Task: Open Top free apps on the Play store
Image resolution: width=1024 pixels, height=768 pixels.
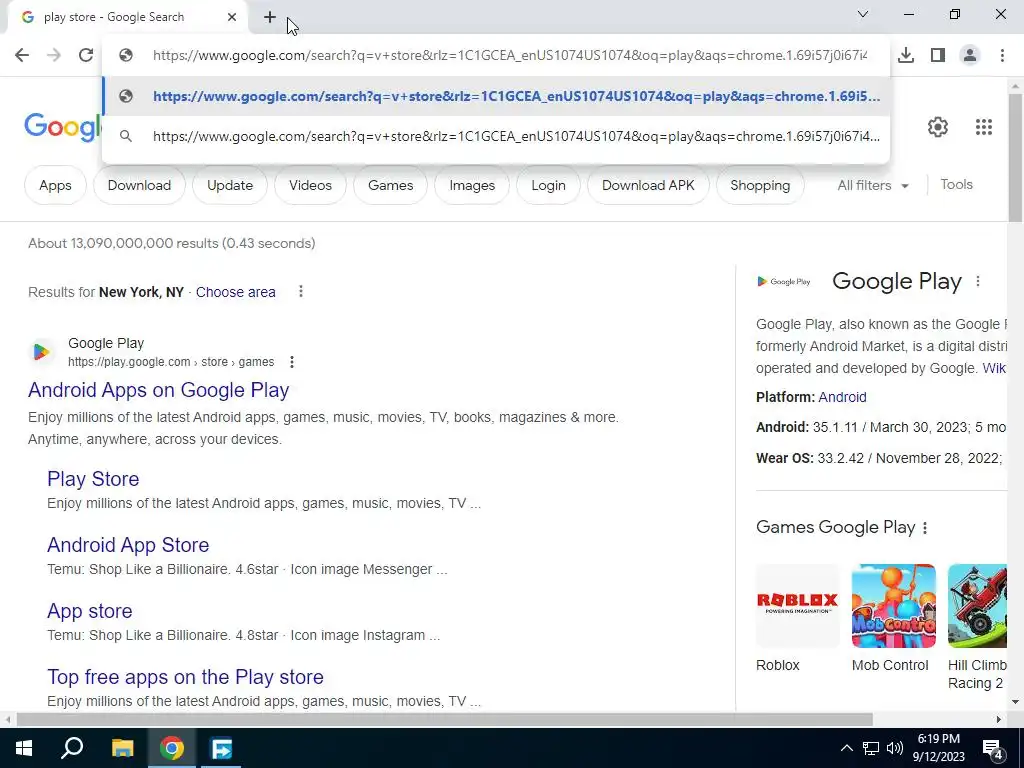Action: tap(185, 677)
